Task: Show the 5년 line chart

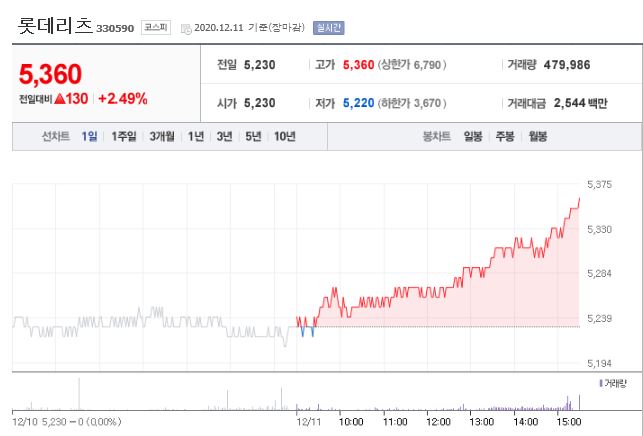Action: [253, 136]
